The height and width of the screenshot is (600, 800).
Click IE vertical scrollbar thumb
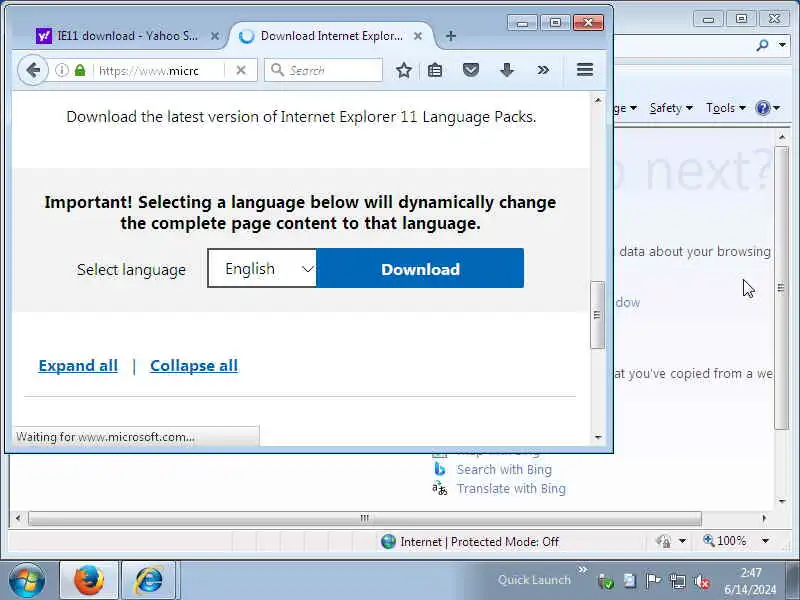[x=781, y=288]
